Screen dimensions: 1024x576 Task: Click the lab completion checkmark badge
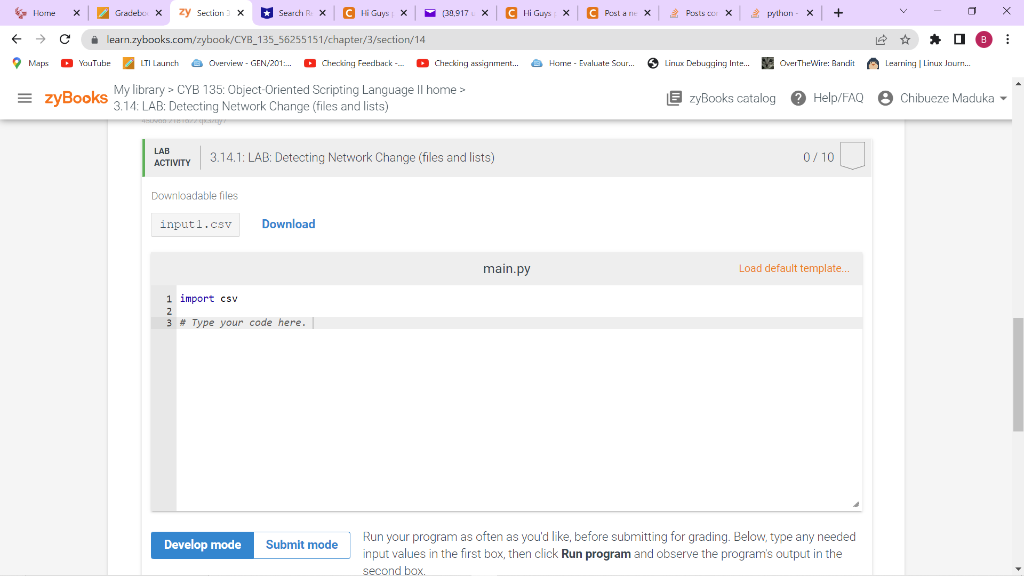pos(851,155)
